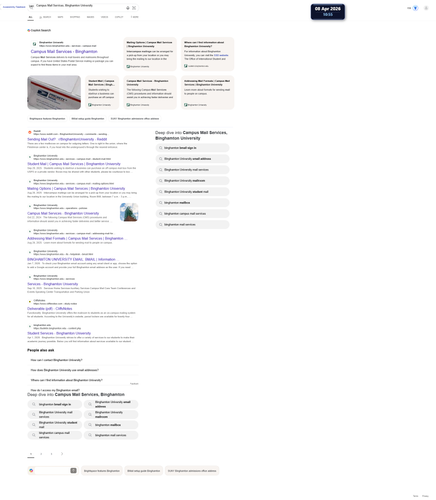436x500 pixels.
Task: Expand 'How do I access my Binghamton email?'
Action: [83, 390]
